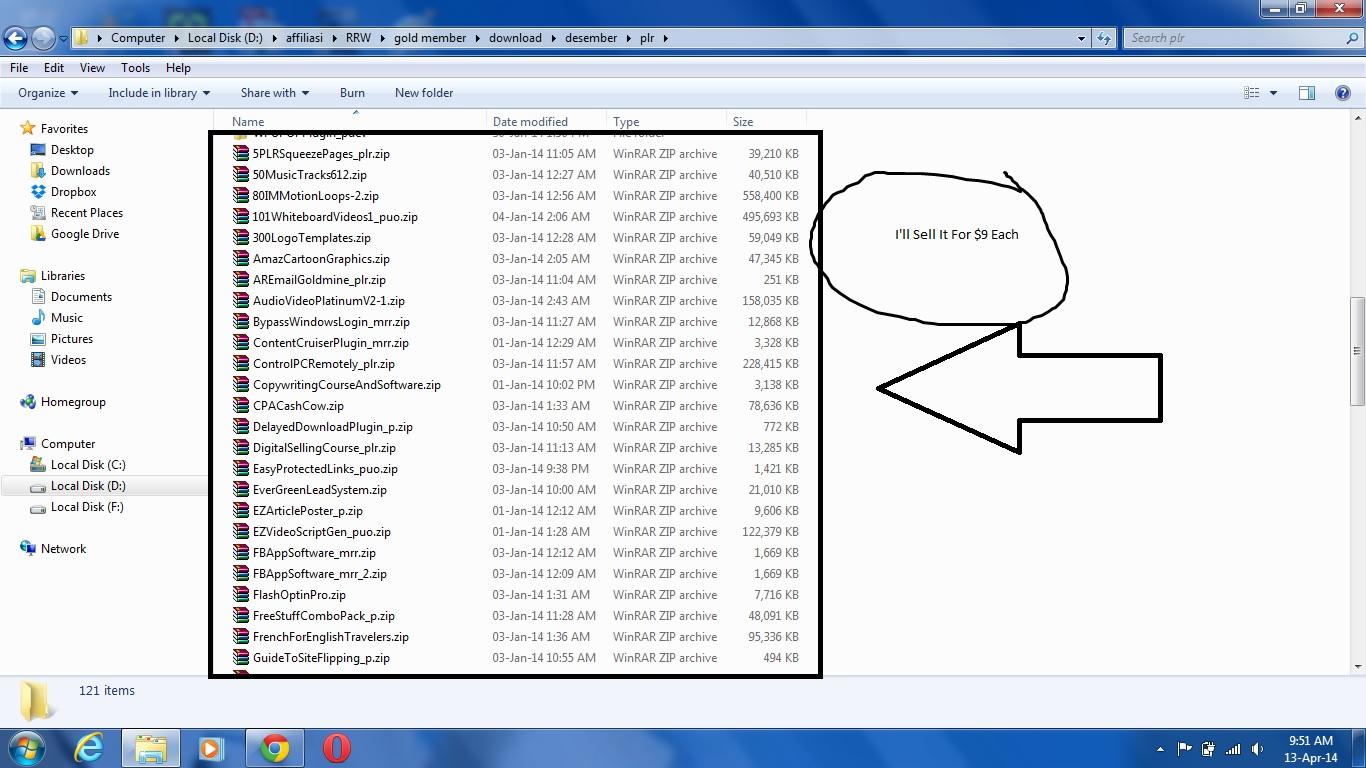Viewport: 1366px width, 768px height.
Task: Open the Include in library dropdown
Action: (x=158, y=93)
